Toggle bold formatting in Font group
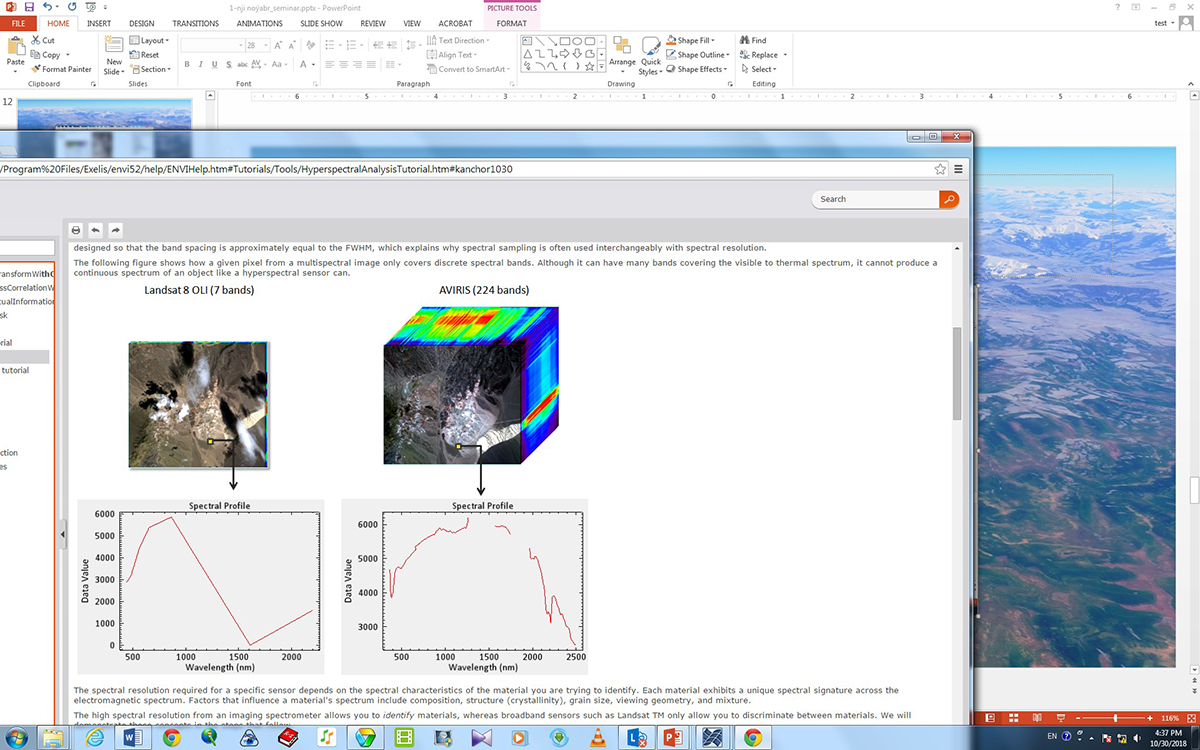 click(x=186, y=65)
